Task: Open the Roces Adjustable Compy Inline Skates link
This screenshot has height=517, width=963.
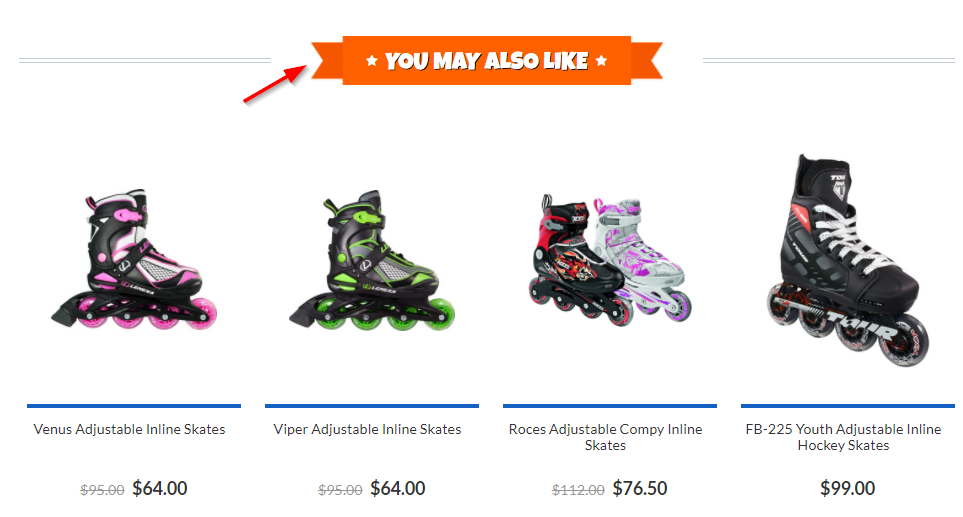Action: click(x=606, y=437)
